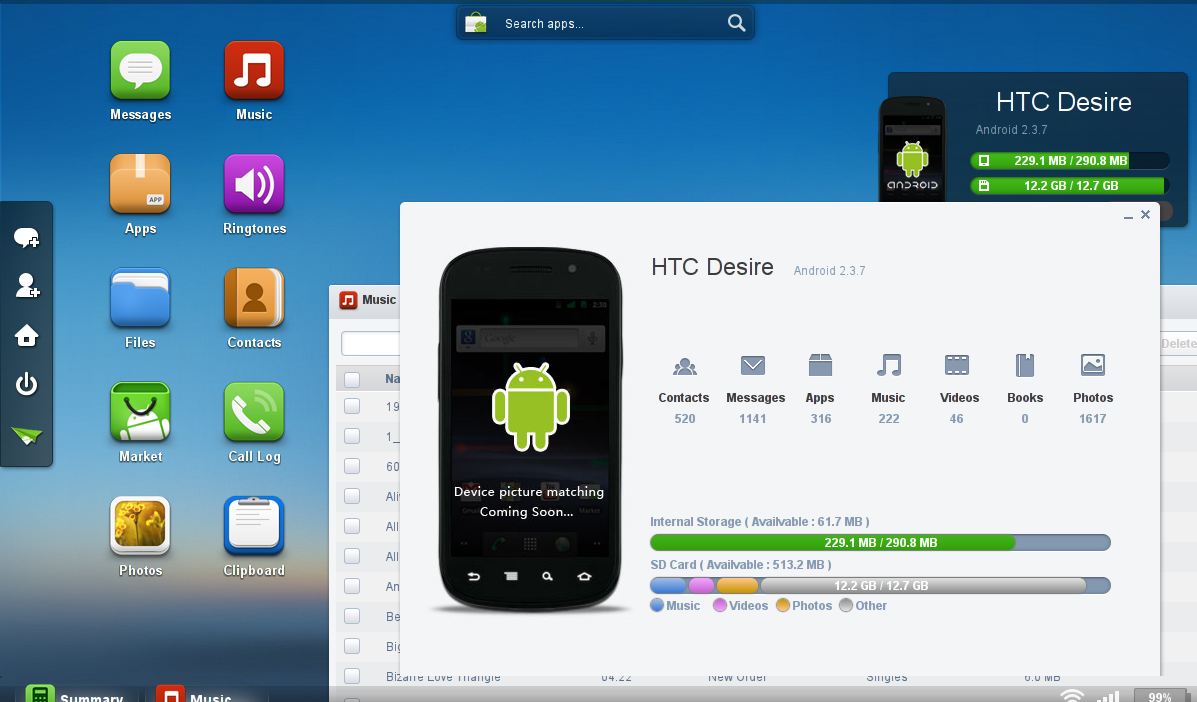The width and height of the screenshot is (1197, 702).
Task: Click new message icon in sidebar
Action: click(26, 238)
